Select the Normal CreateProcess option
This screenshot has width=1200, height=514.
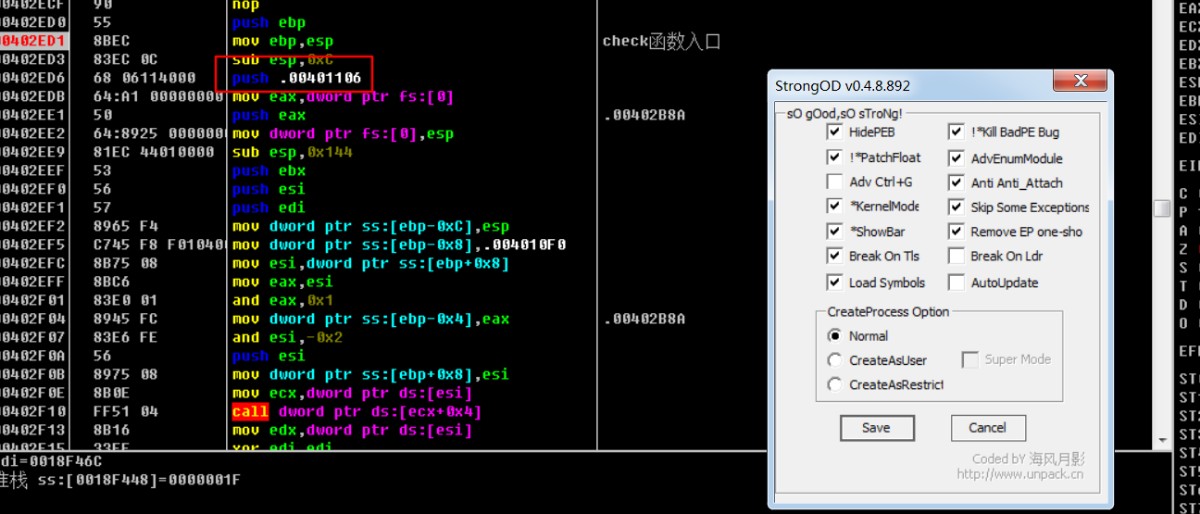(834, 336)
